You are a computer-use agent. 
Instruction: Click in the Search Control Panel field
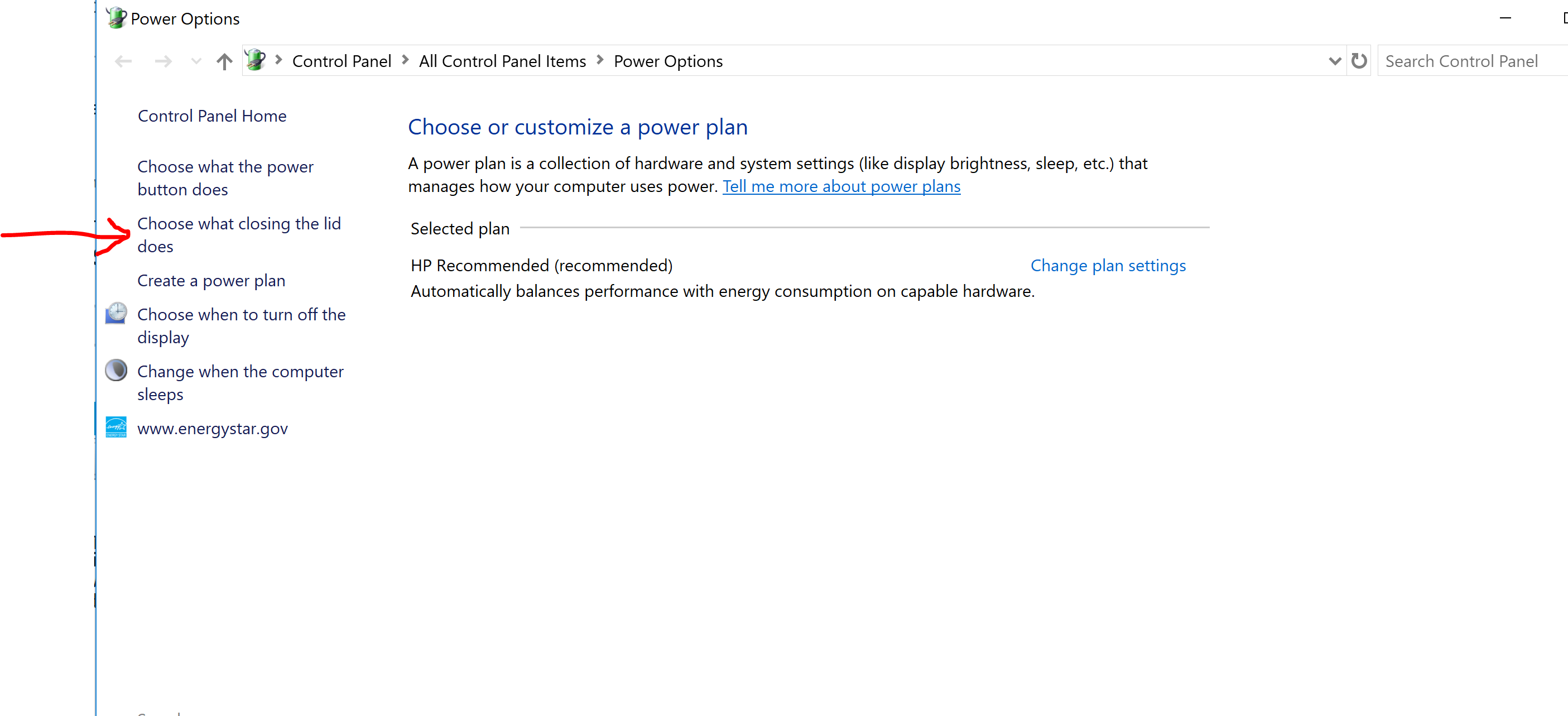[1473, 61]
